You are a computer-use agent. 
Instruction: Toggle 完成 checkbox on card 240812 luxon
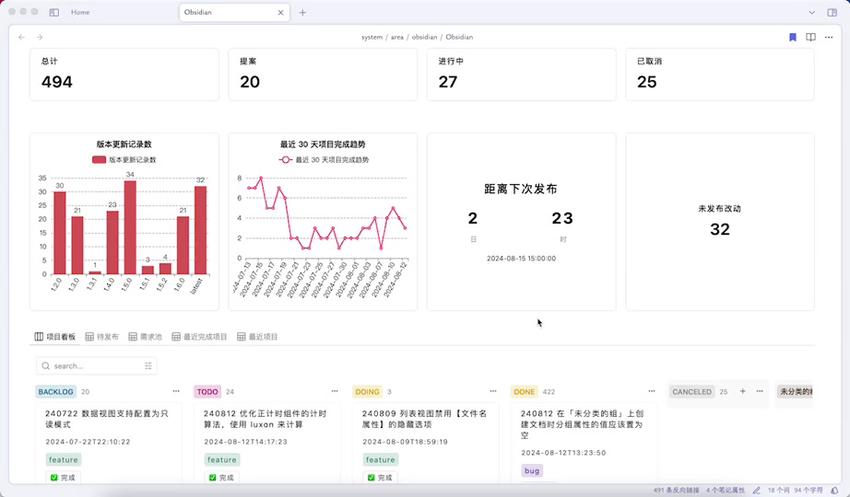(x=212, y=478)
